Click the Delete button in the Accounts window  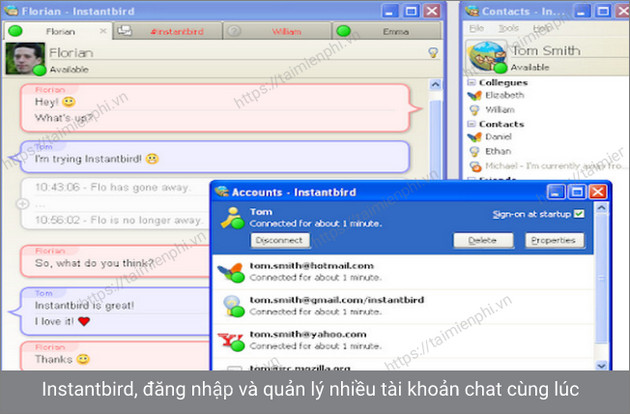[483, 240]
